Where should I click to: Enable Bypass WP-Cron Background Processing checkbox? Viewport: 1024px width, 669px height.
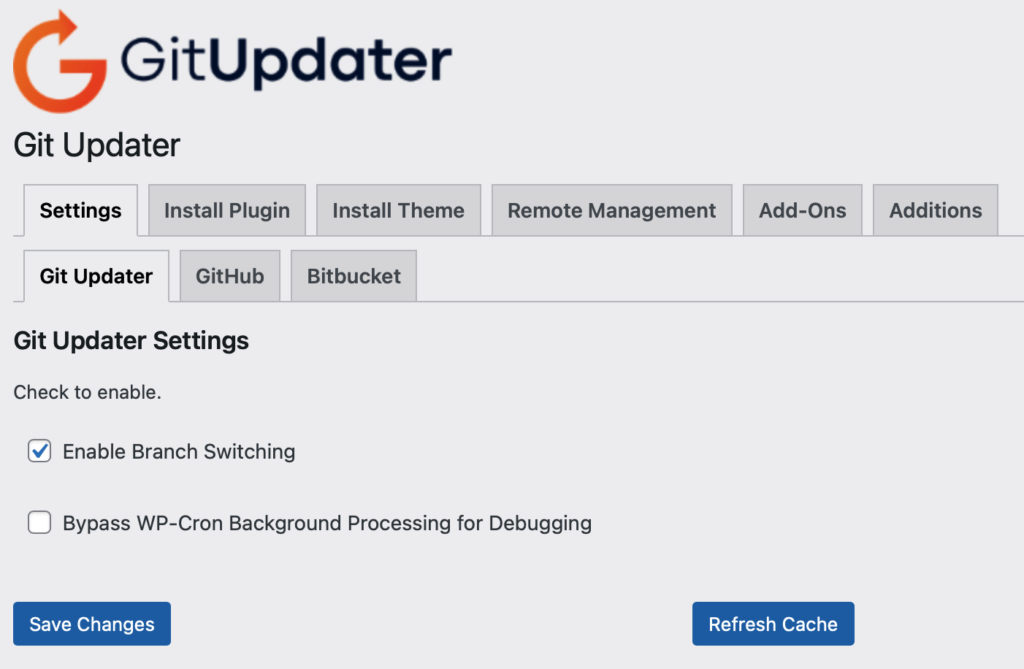(x=39, y=522)
